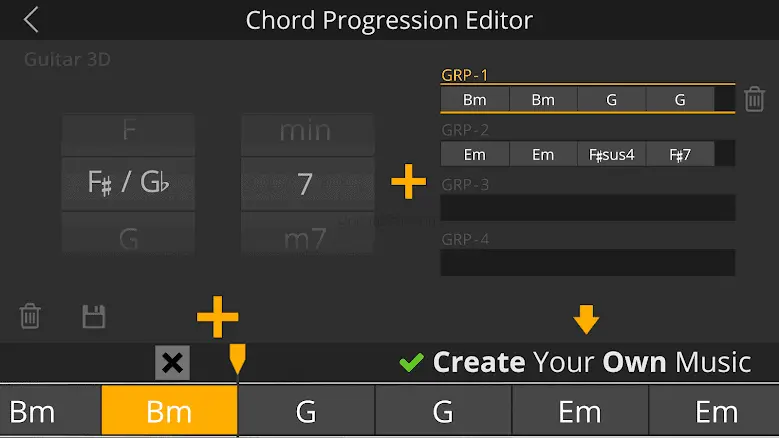This screenshot has width=779, height=438.
Task: Select the m7 chord type option
Action: click(x=306, y=239)
